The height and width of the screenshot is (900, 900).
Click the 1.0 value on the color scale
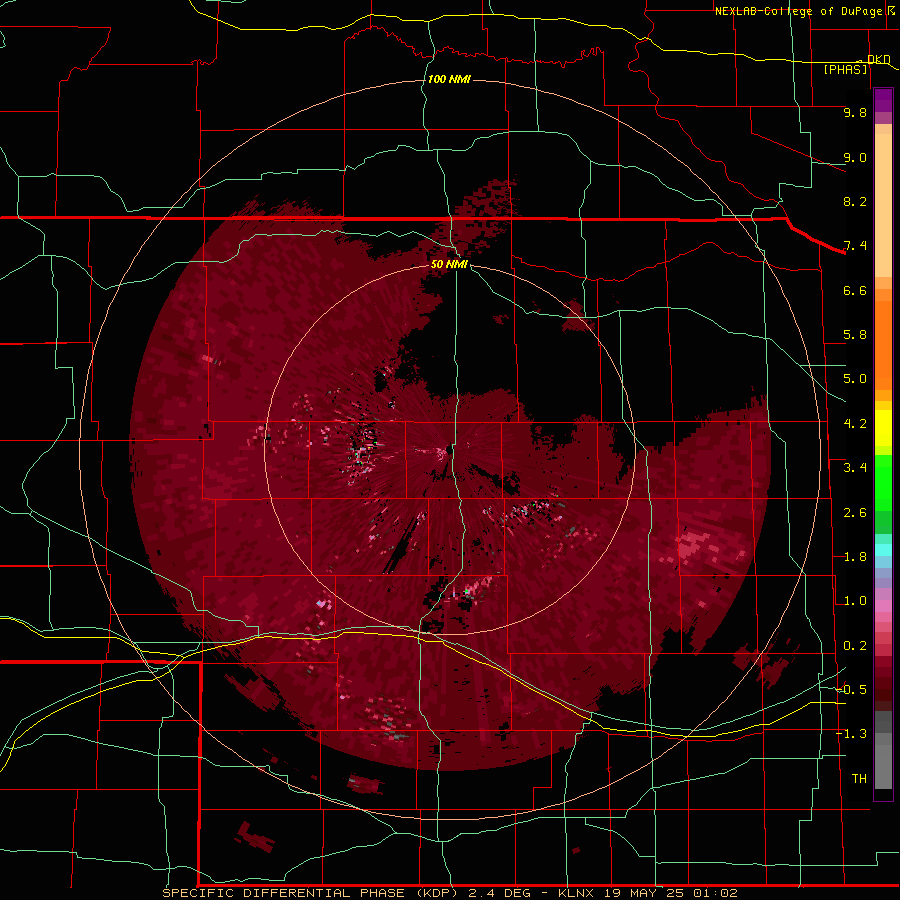[x=855, y=601]
